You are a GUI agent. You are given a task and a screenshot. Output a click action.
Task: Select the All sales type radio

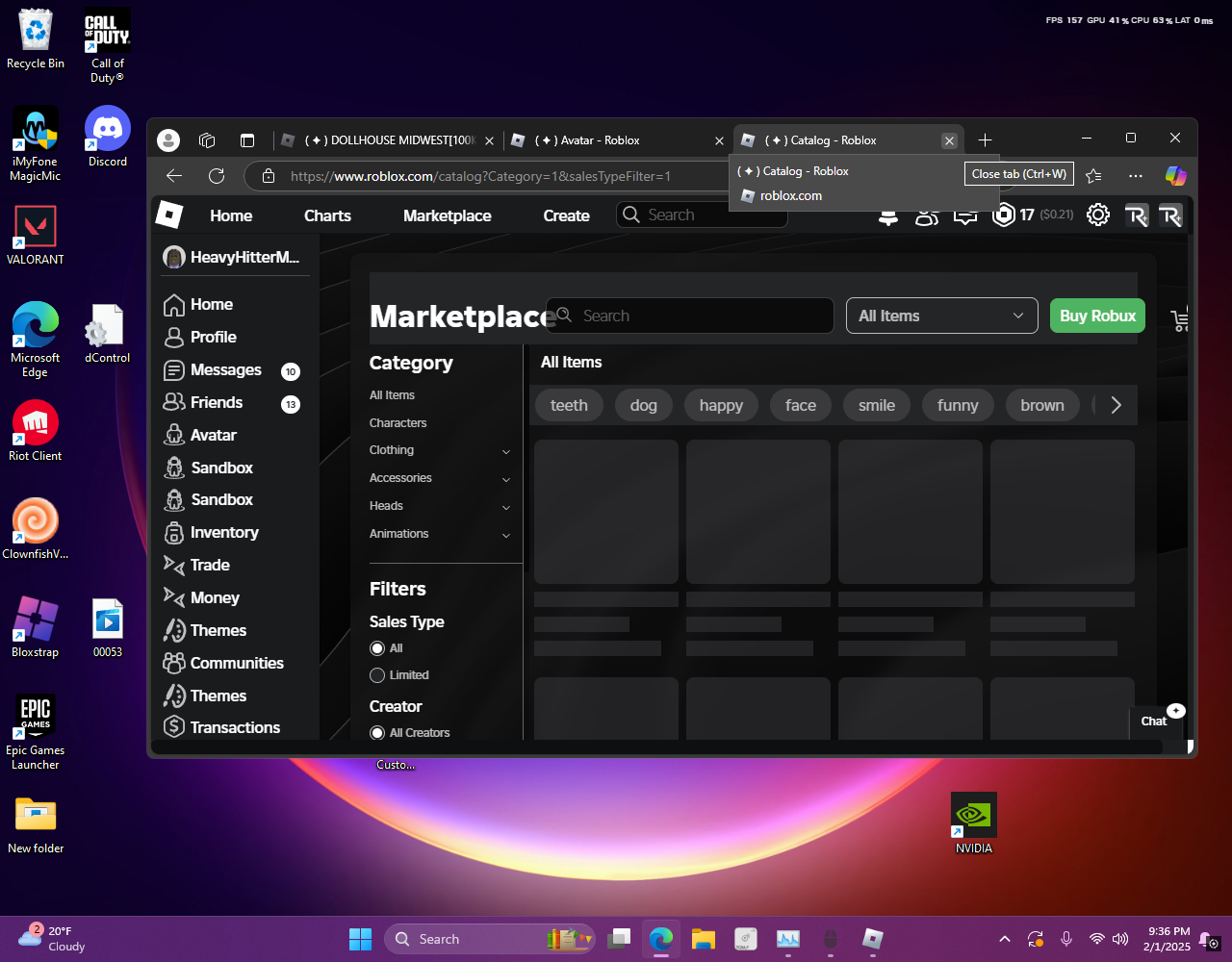click(377, 648)
